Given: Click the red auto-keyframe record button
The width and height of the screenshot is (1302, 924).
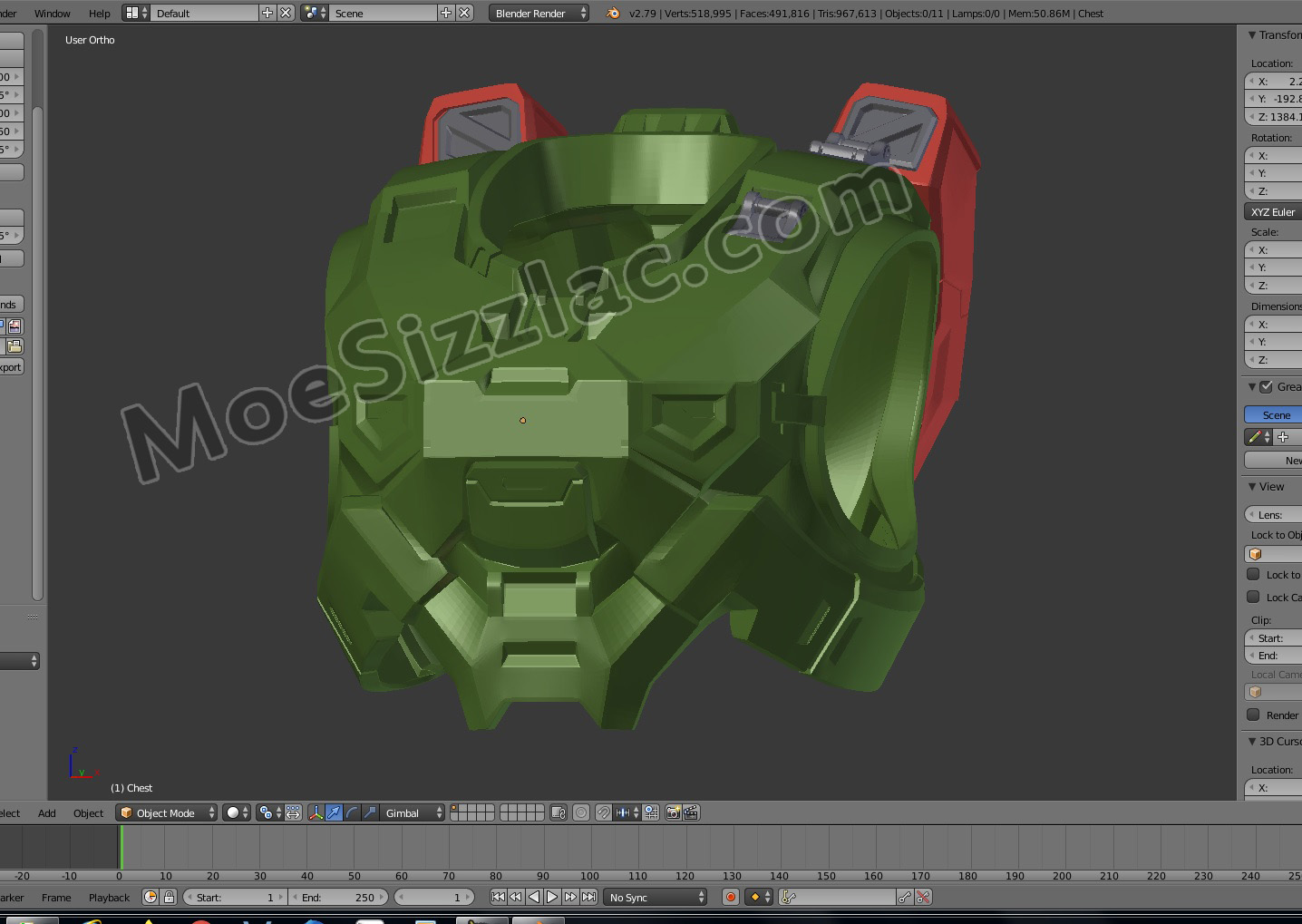Looking at the screenshot, I should click(731, 897).
